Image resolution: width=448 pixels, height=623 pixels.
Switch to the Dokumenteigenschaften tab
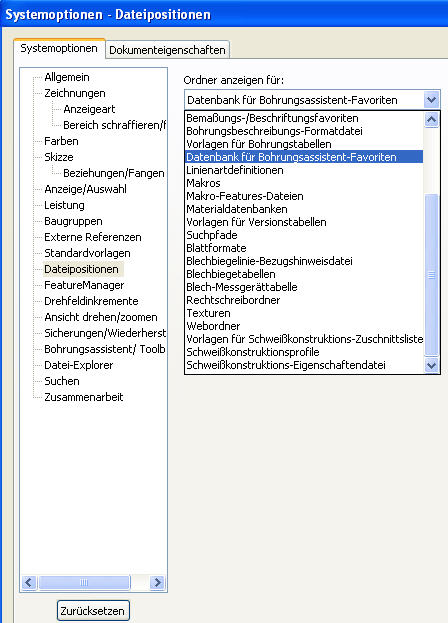click(167, 50)
